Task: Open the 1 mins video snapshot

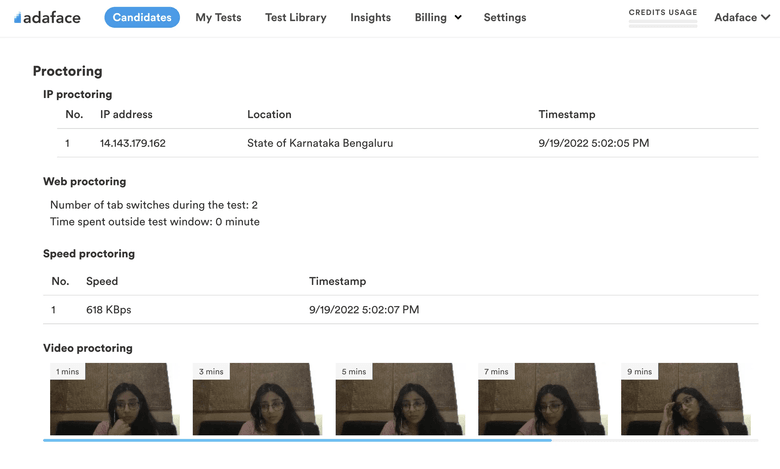Action: point(114,399)
